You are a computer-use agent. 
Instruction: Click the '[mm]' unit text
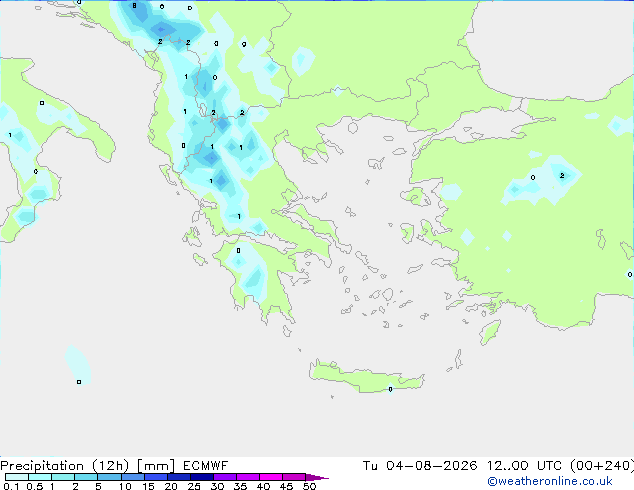coord(156,466)
